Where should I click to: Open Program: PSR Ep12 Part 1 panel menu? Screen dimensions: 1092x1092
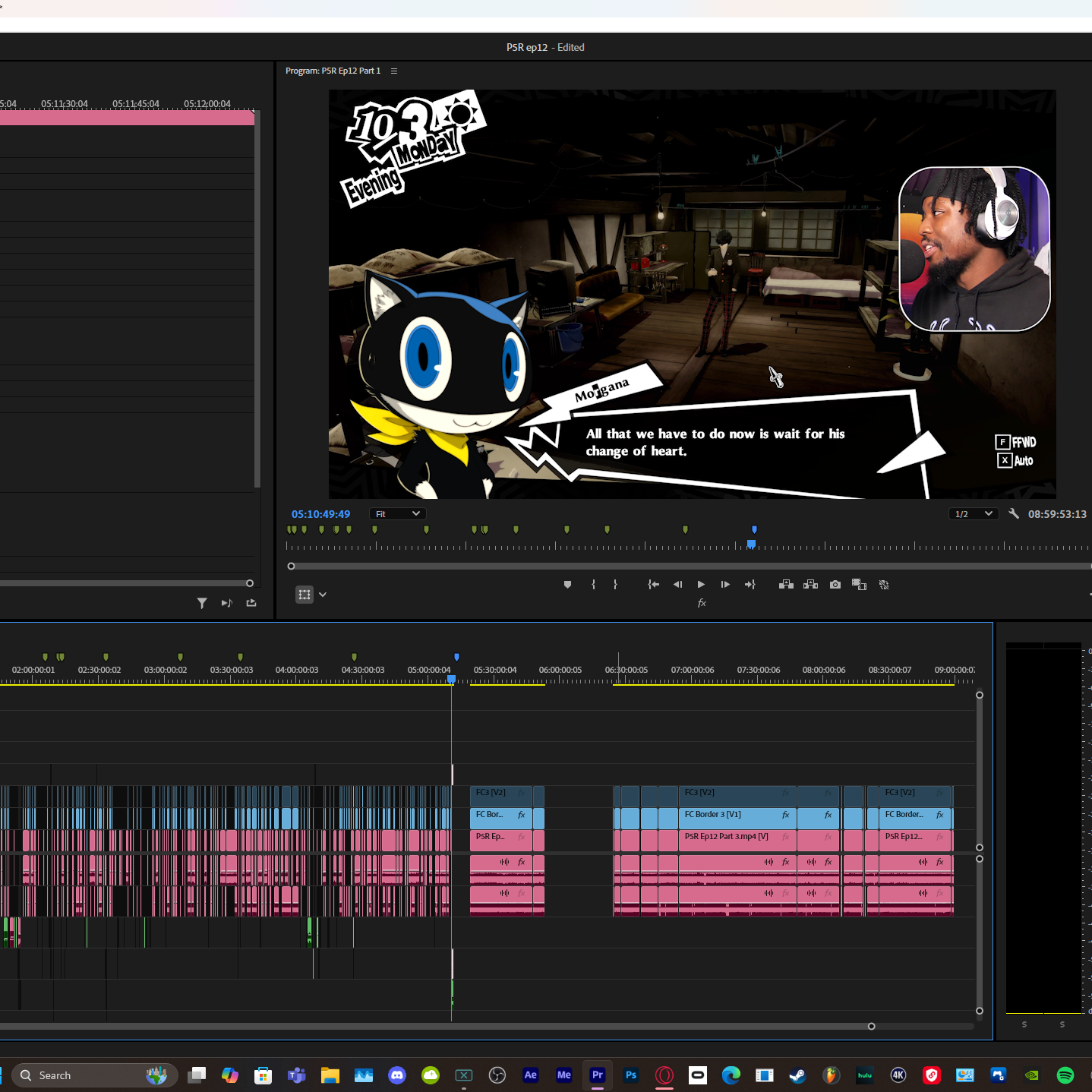394,71
